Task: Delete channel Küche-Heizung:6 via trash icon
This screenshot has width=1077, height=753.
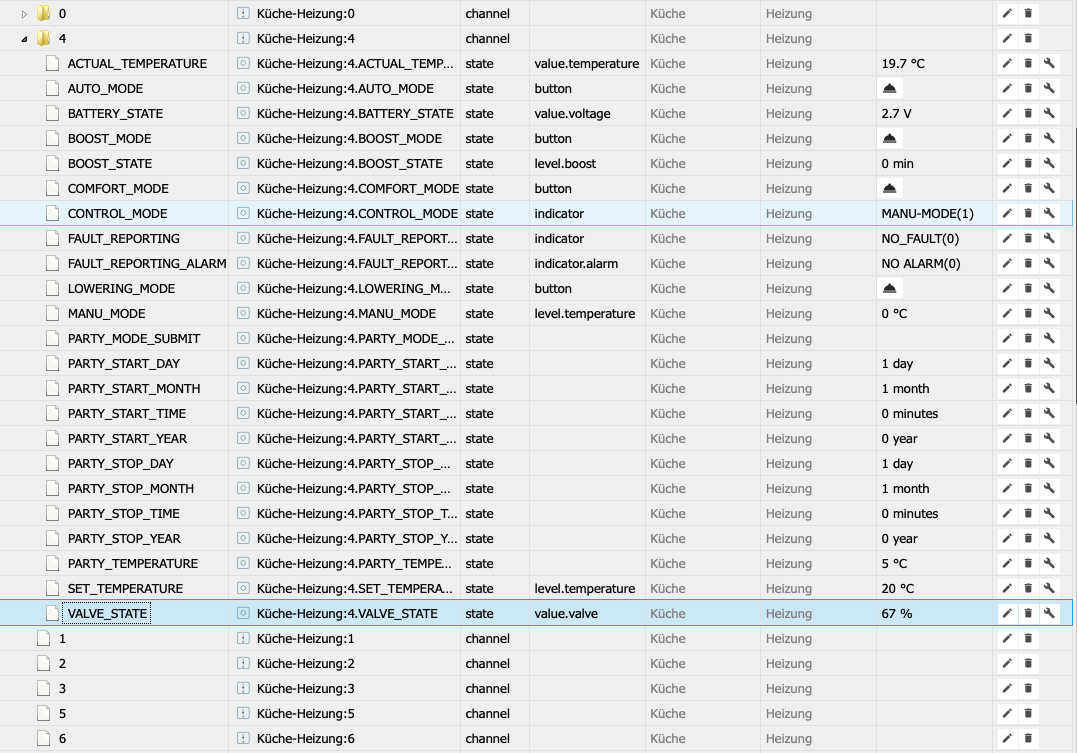Action: [x=1028, y=739]
